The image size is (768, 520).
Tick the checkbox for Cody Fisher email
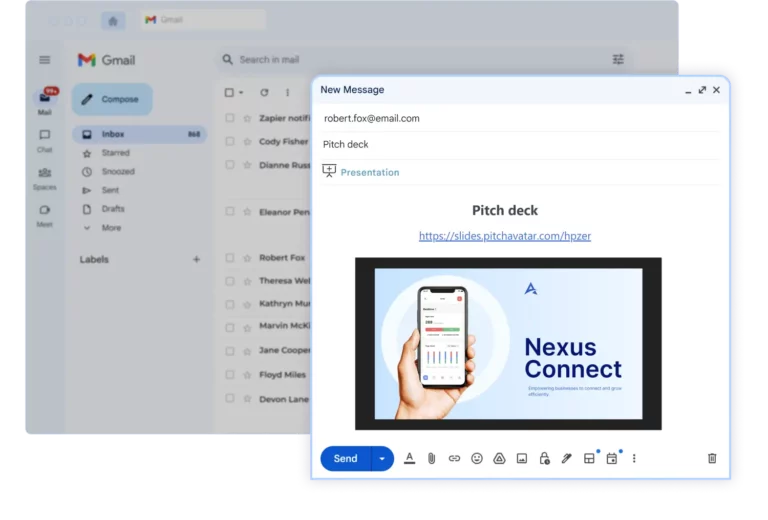coord(229,141)
